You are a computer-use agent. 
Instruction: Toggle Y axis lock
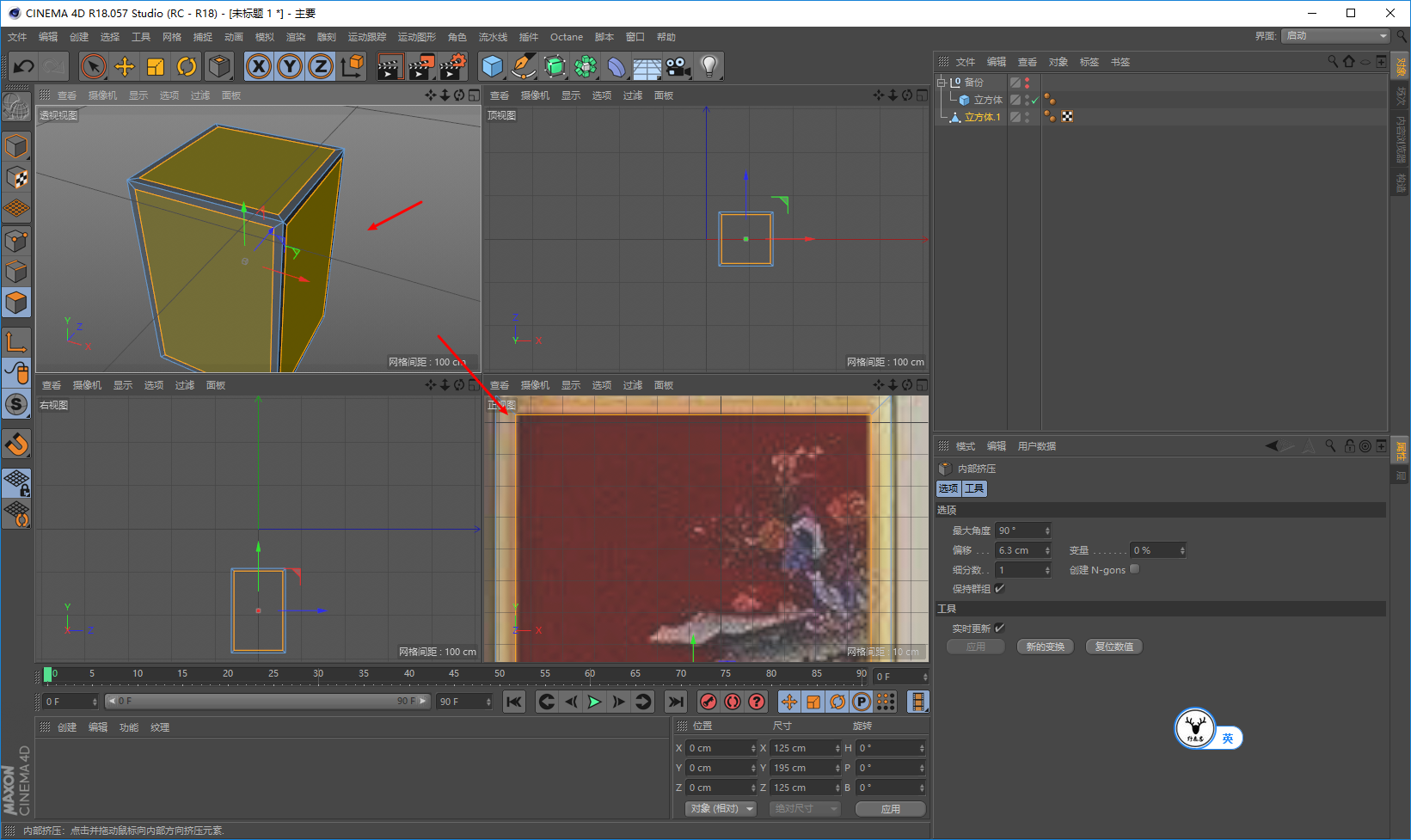pos(290,66)
